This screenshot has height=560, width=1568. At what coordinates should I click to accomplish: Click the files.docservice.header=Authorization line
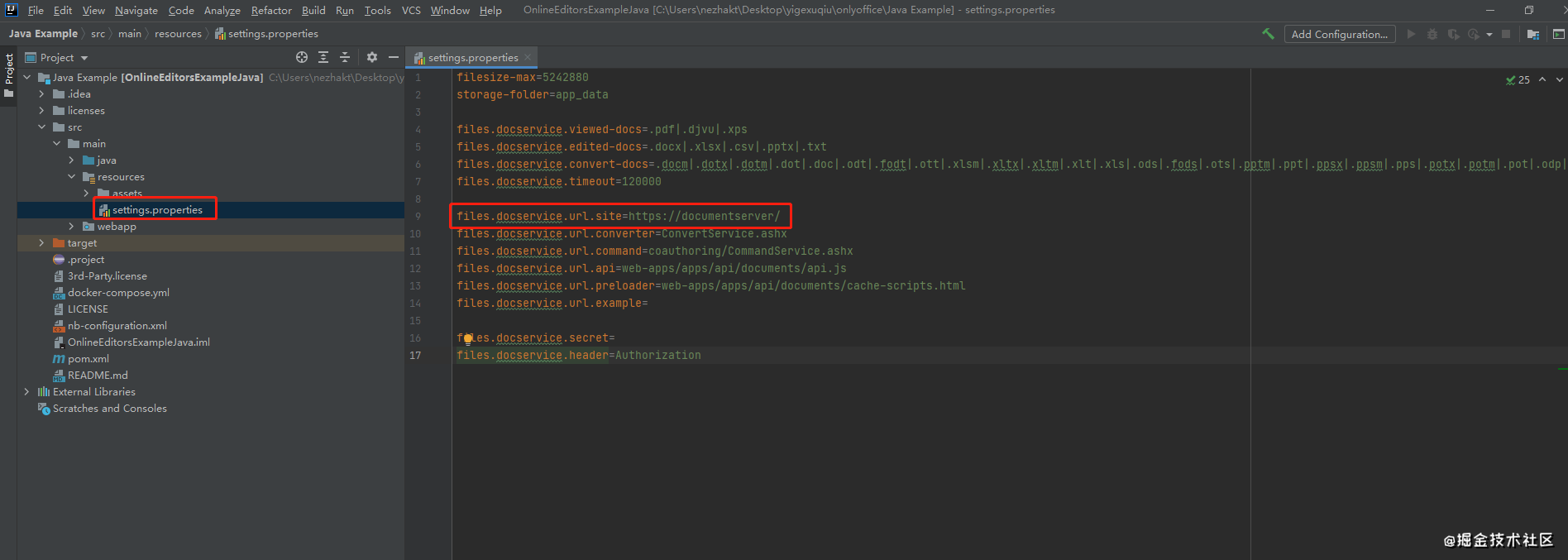click(578, 355)
